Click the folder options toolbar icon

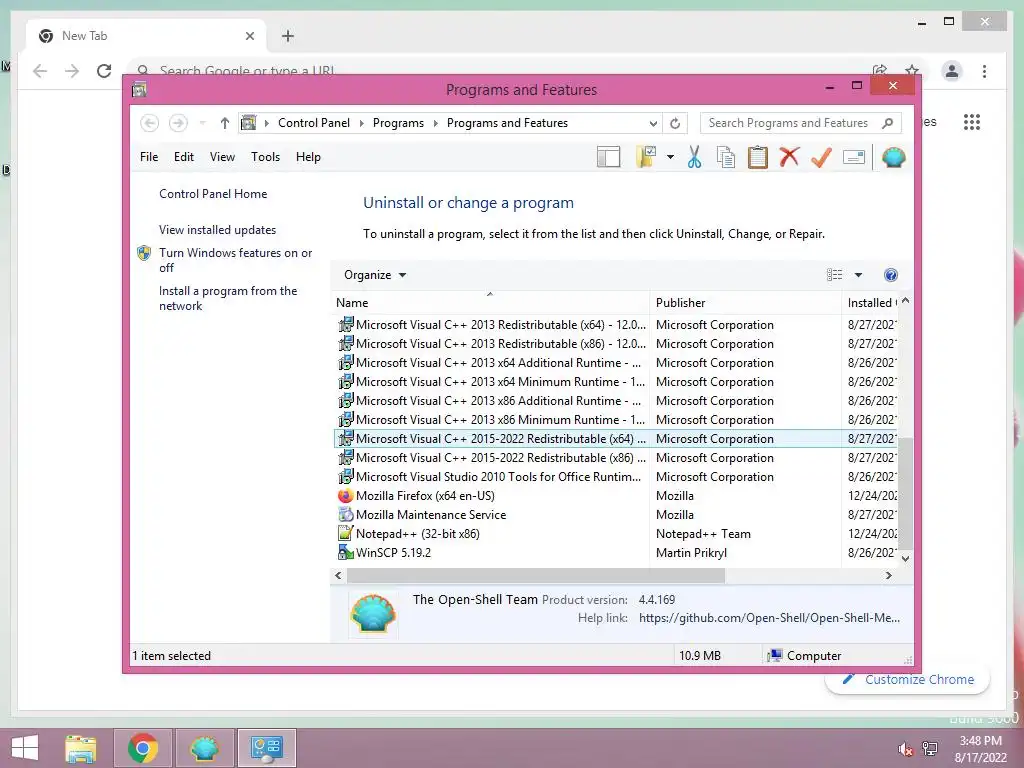(645, 157)
